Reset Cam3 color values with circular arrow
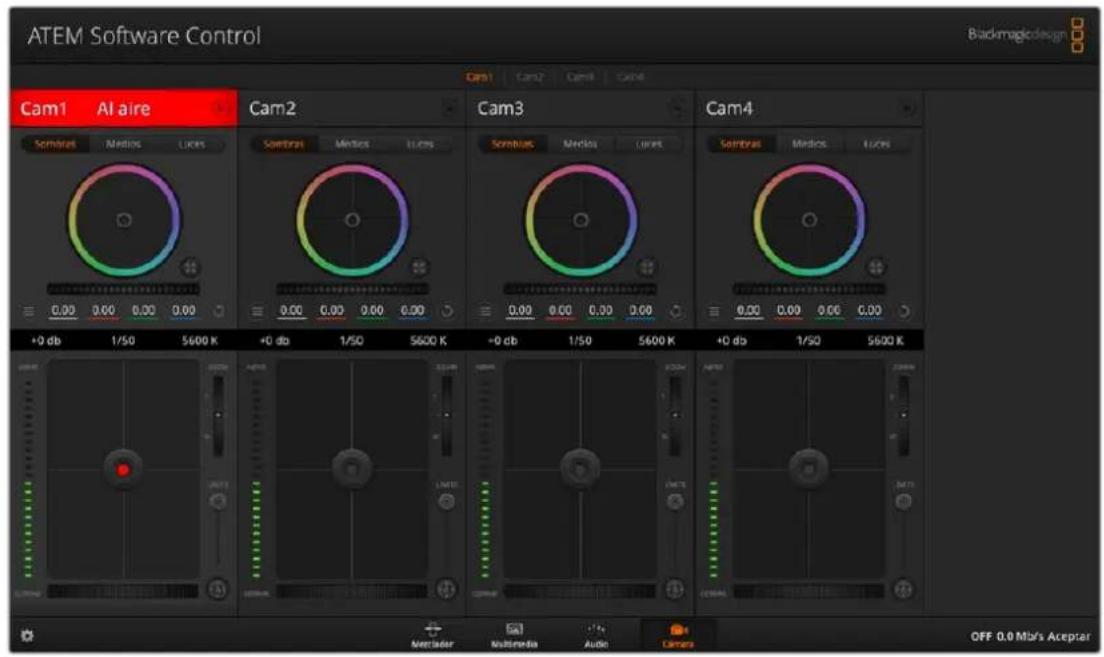 coord(675,311)
